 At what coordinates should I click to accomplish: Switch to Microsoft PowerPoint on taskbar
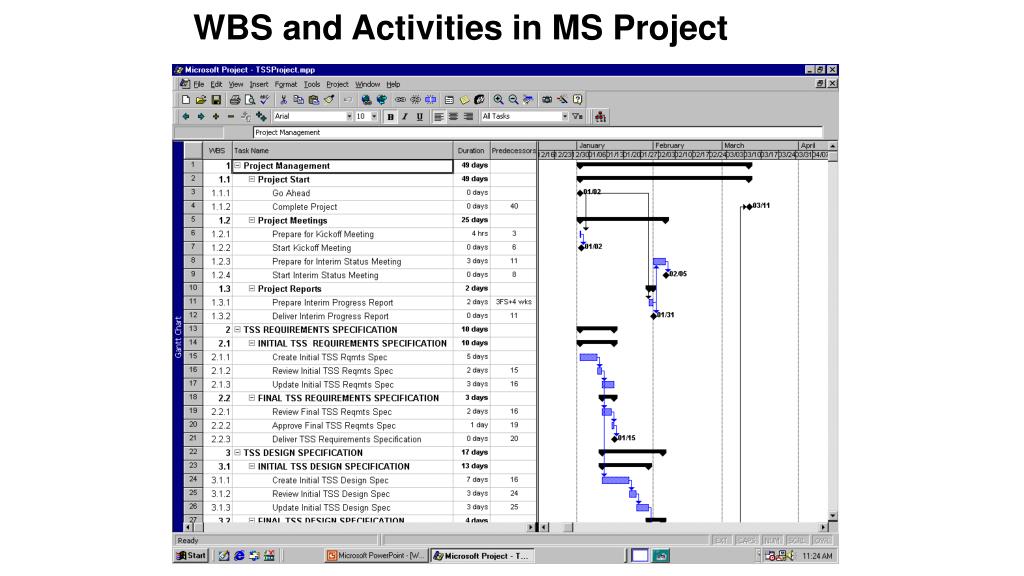(376, 556)
